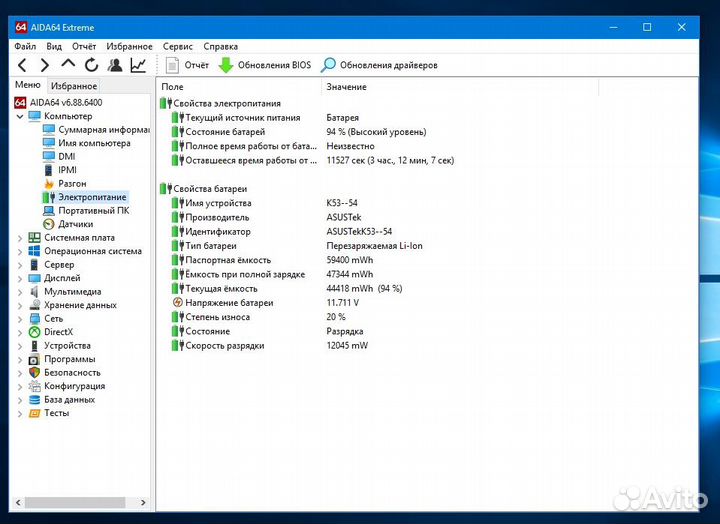The height and width of the screenshot is (524, 720).
Task: Open the Сервис menu
Action: (x=177, y=46)
